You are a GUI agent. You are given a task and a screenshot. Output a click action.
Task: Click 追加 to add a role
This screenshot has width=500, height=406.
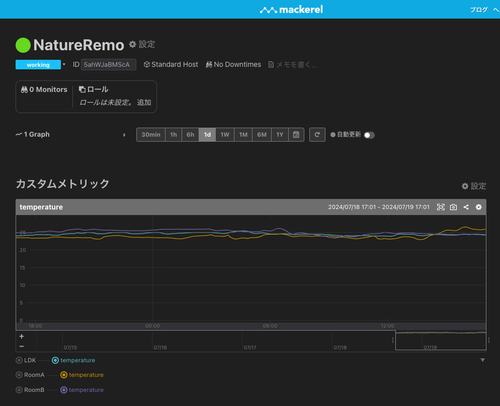[144, 102]
